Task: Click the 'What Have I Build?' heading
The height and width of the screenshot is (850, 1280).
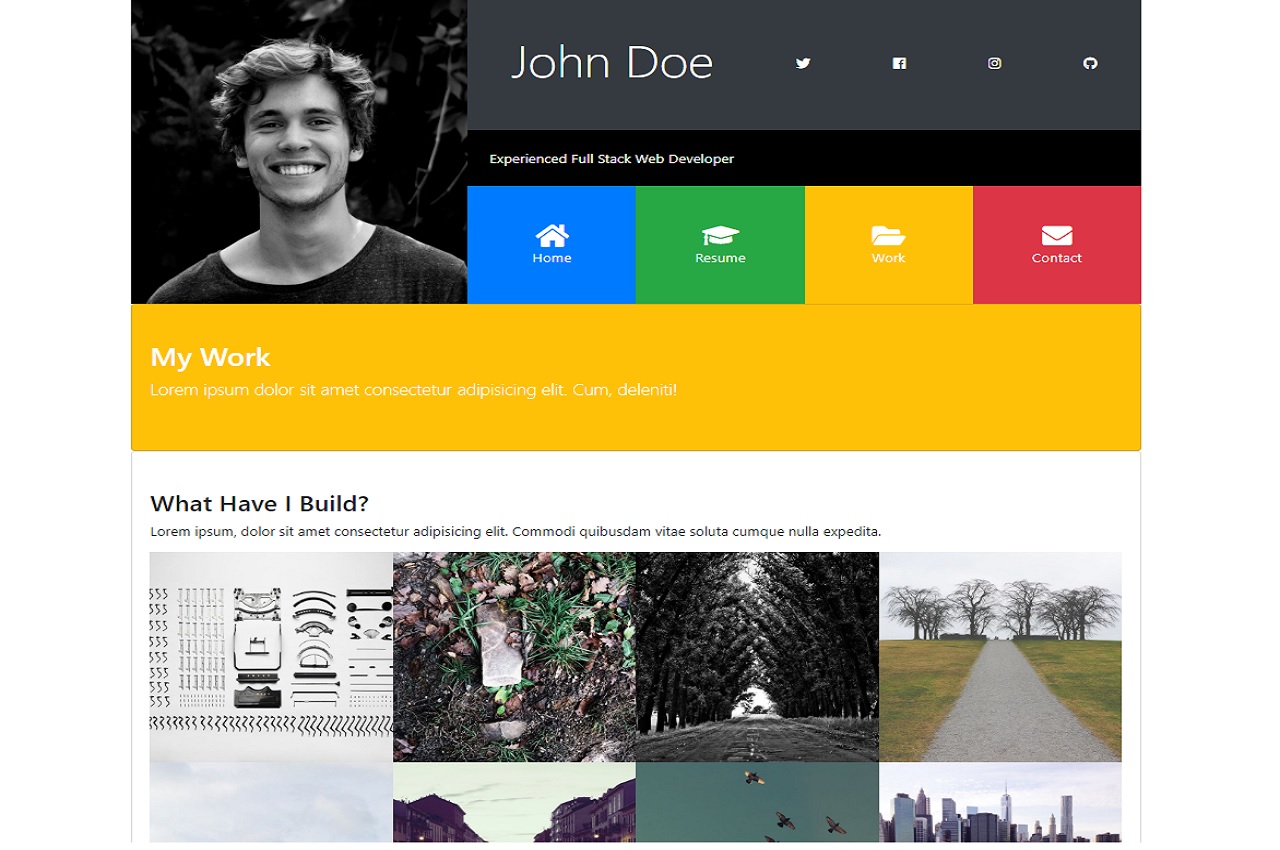Action: 260,503
